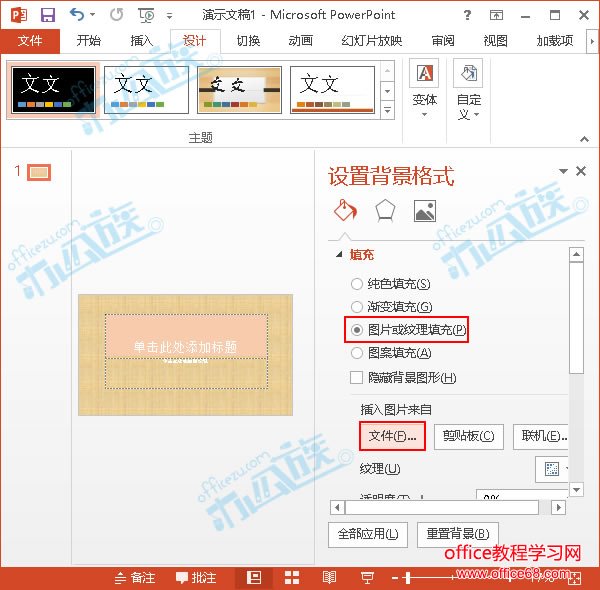This screenshot has height=590, width=600.
Task: Switch to View (视图) tab
Action: click(496, 41)
